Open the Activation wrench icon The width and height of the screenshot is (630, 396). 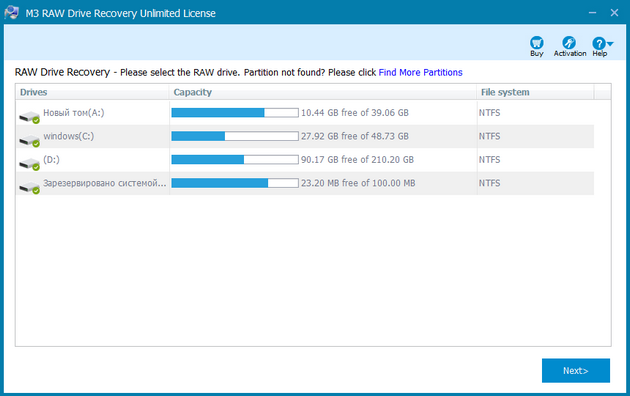click(x=569, y=43)
